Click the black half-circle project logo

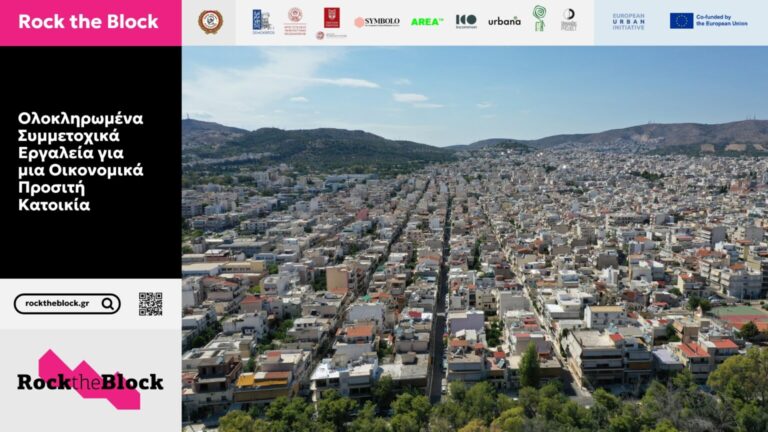[568, 20]
